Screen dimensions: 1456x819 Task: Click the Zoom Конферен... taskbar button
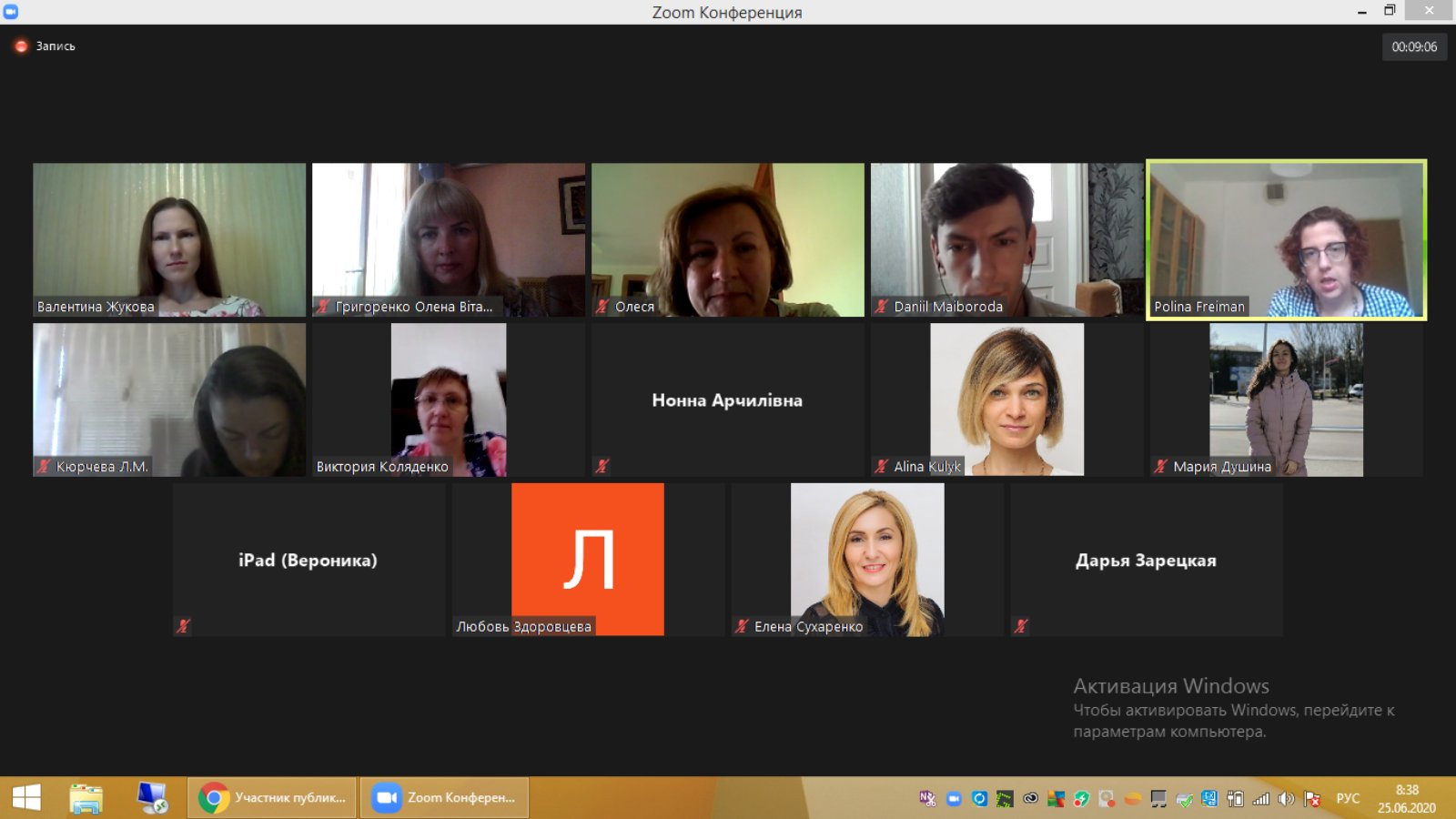click(444, 798)
